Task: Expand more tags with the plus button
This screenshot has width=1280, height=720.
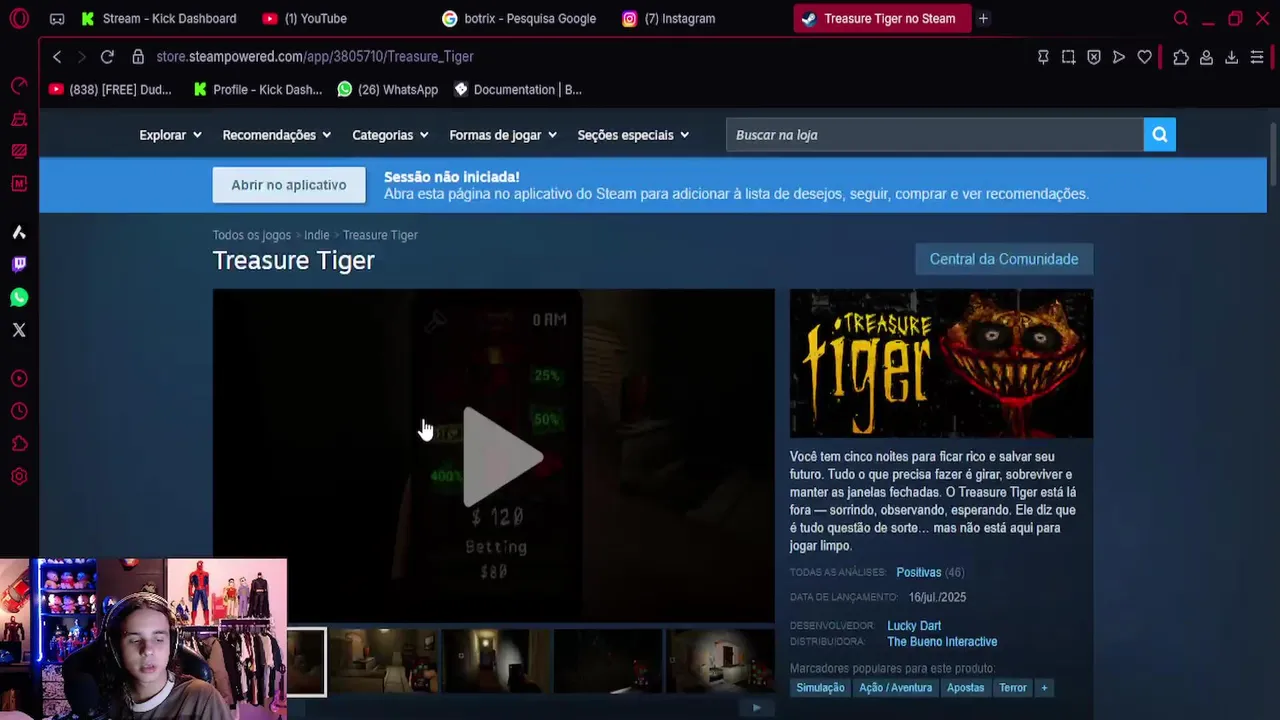Action: (x=1044, y=688)
